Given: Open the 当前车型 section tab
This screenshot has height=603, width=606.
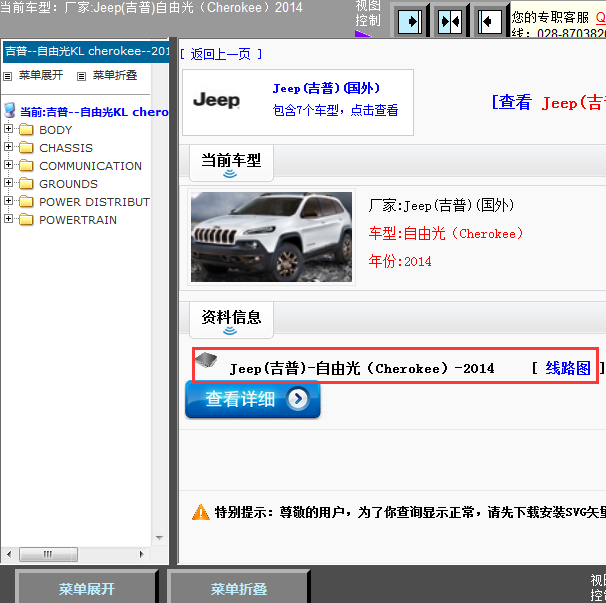Looking at the screenshot, I should click(231, 163).
